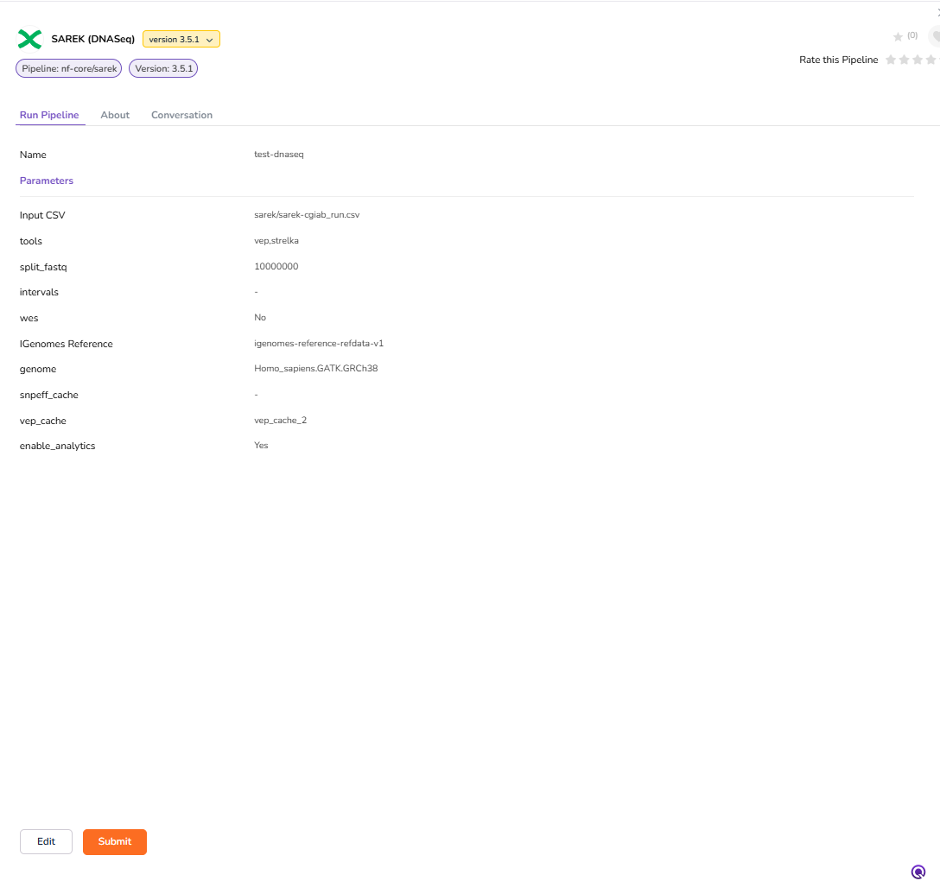Select the Run Pipeline tab
941x881 pixels.
pos(49,114)
